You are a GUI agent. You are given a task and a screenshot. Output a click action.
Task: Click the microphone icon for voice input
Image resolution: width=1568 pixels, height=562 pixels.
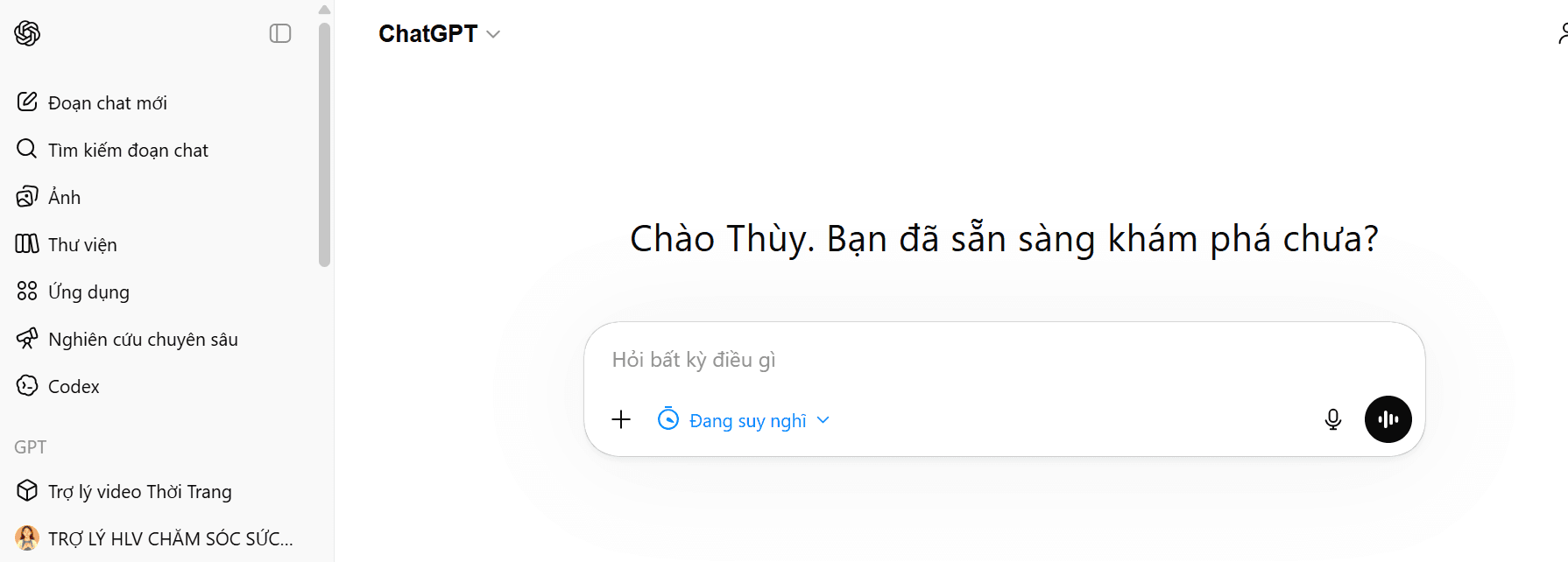(x=1332, y=419)
